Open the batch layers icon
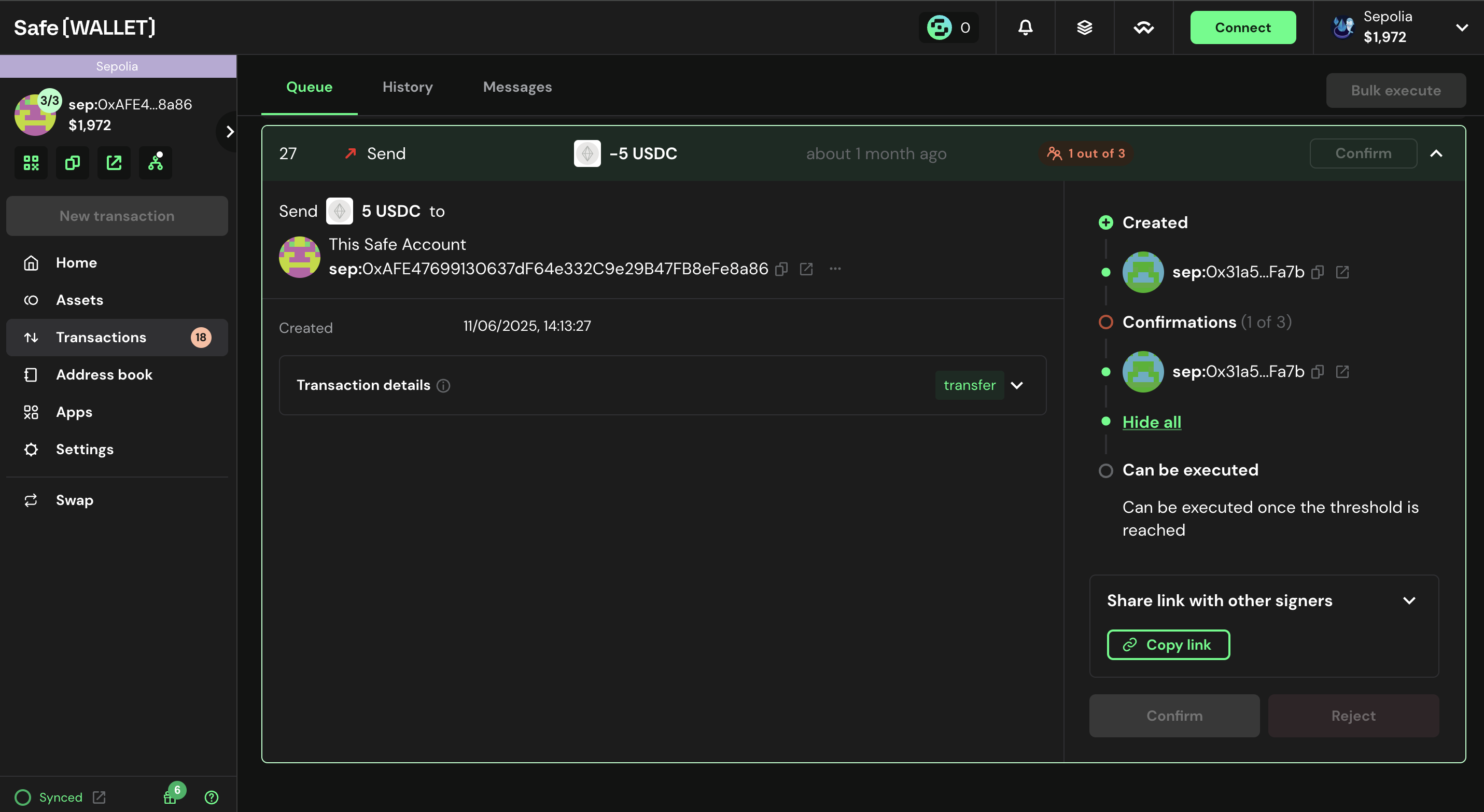The height and width of the screenshot is (812, 1484). [x=1084, y=27]
